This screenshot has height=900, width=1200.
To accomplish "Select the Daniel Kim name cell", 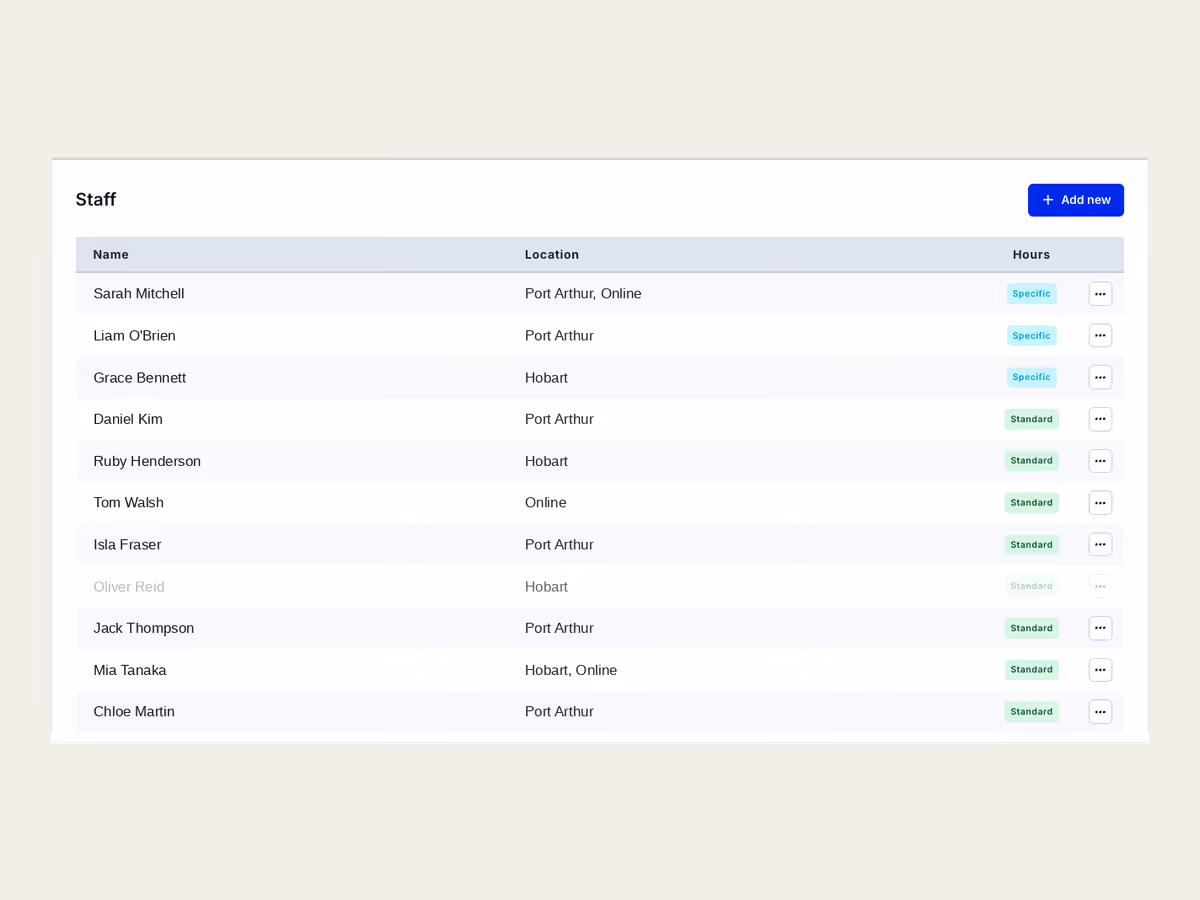I will point(128,419).
